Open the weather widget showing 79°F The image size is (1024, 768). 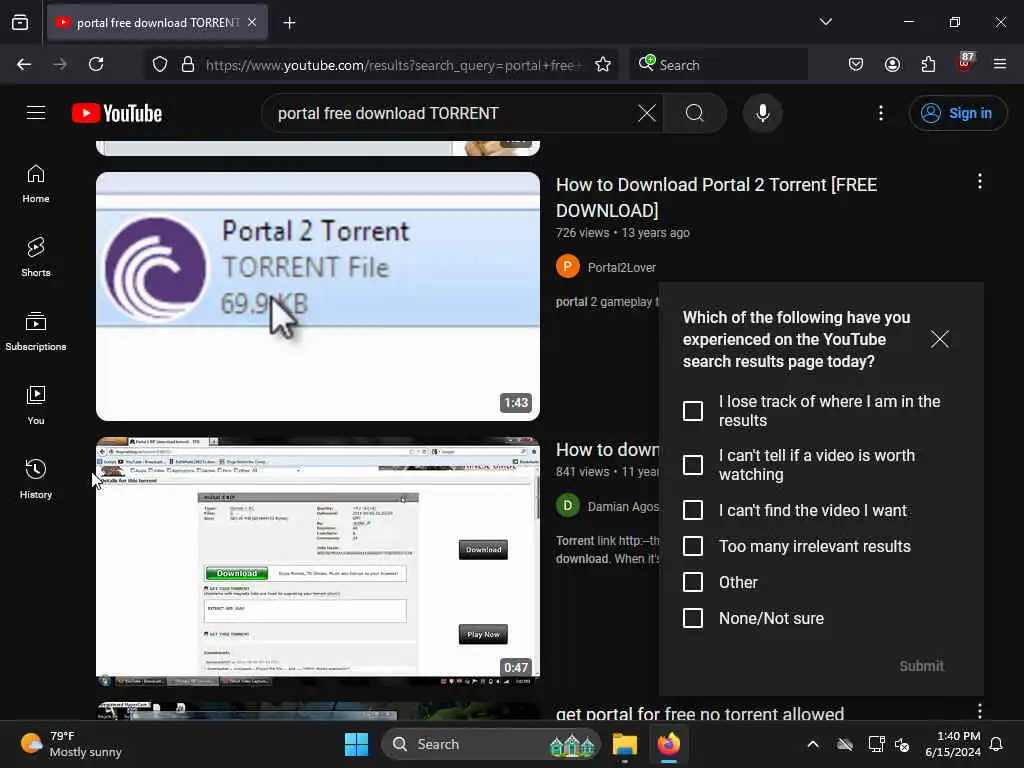tap(72, 744)
